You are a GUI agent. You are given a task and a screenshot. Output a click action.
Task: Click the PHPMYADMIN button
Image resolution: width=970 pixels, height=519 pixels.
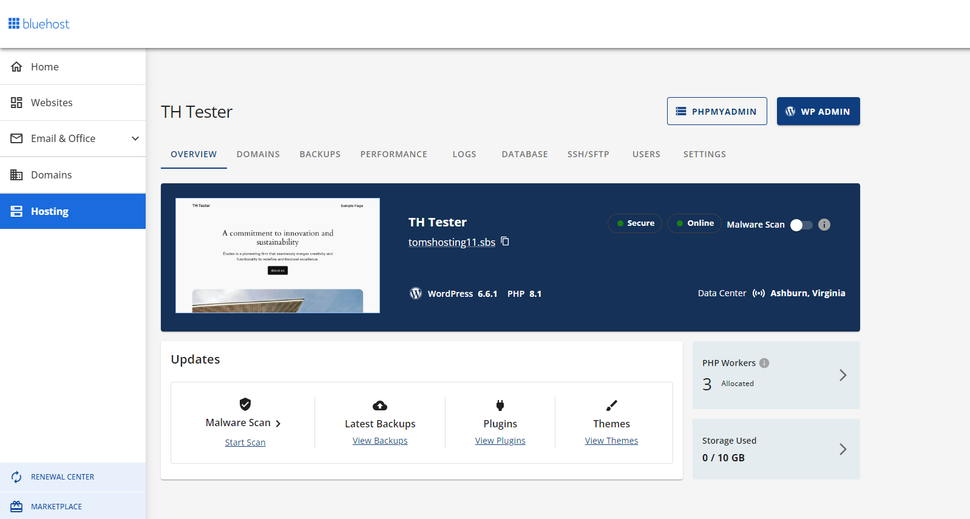[x=717, y=111]
